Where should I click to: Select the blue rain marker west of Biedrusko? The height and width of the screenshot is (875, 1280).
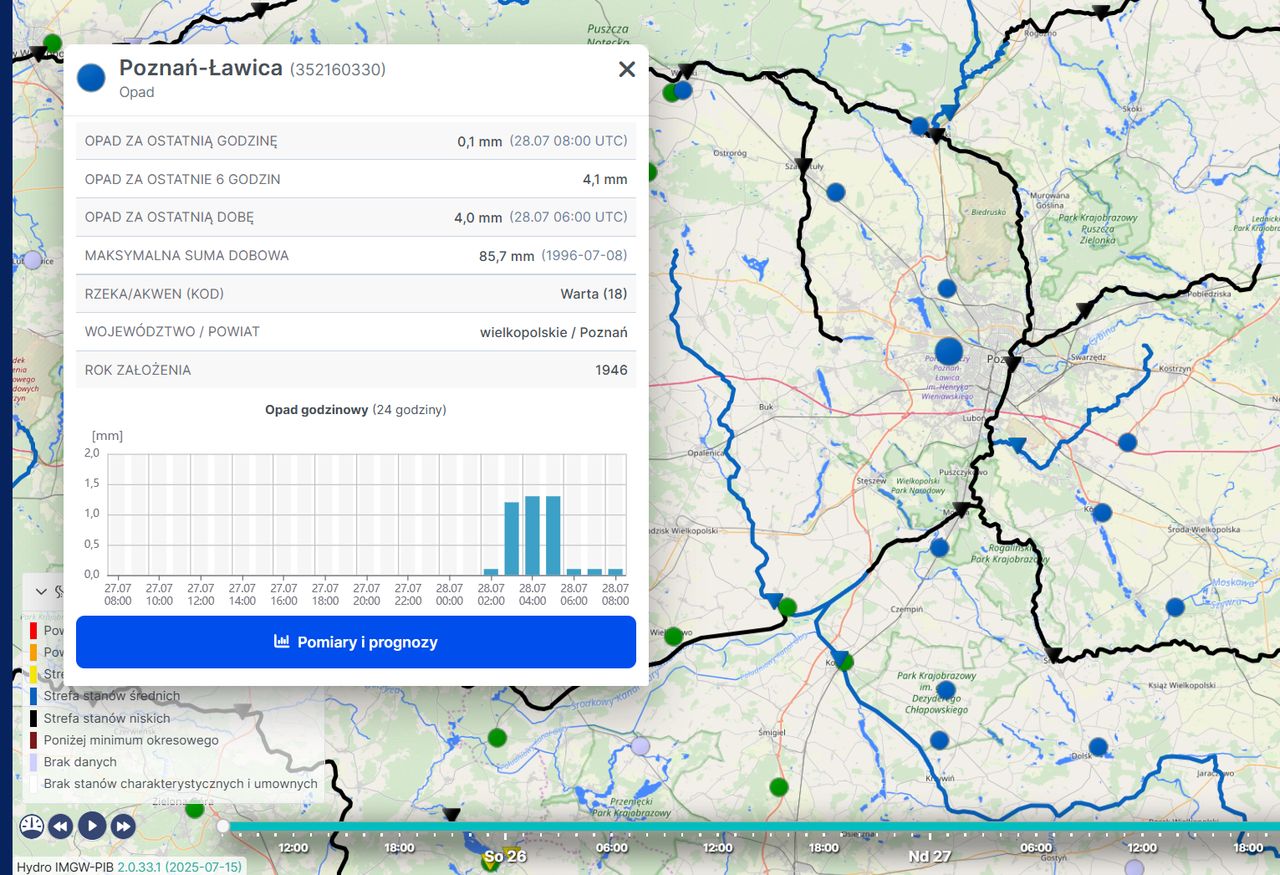947,288
